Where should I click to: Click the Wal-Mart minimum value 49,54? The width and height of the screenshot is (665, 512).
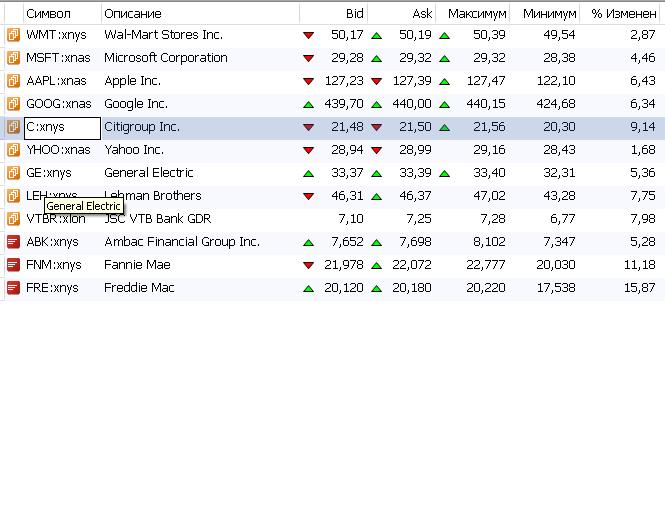click(559, 35)
